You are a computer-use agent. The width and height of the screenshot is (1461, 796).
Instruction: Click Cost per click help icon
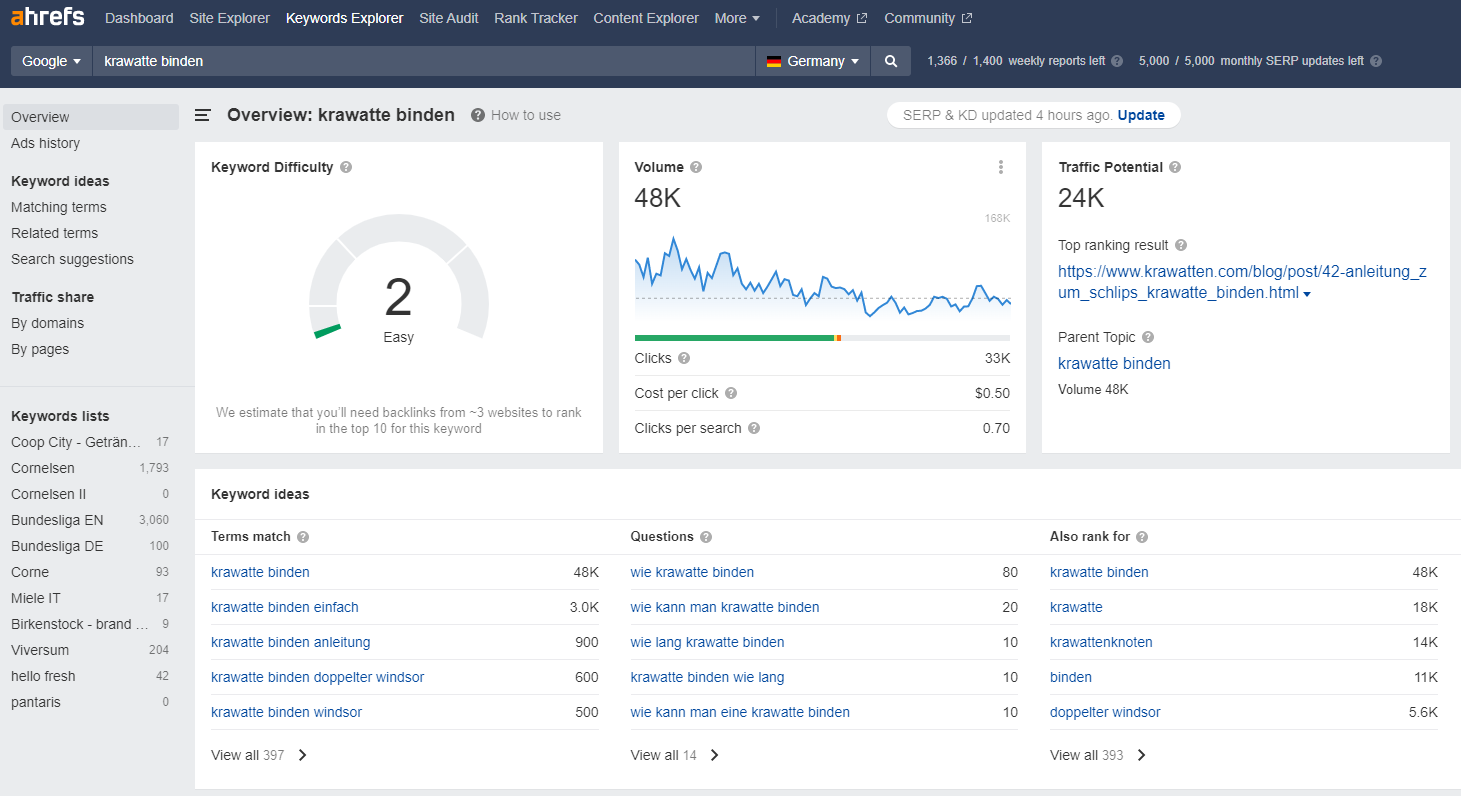[731, 393]
